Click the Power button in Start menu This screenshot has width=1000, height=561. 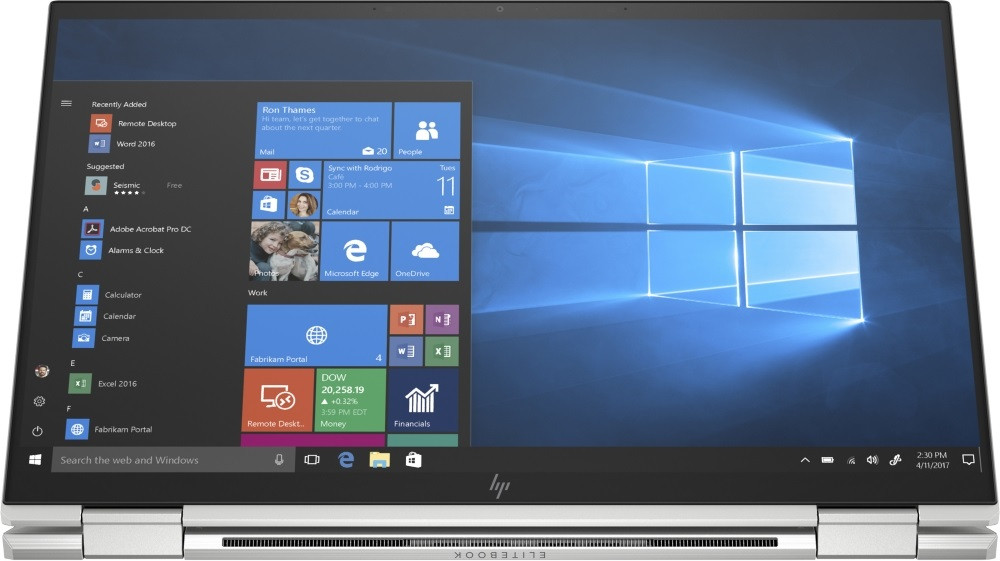(x=38, y=431)
